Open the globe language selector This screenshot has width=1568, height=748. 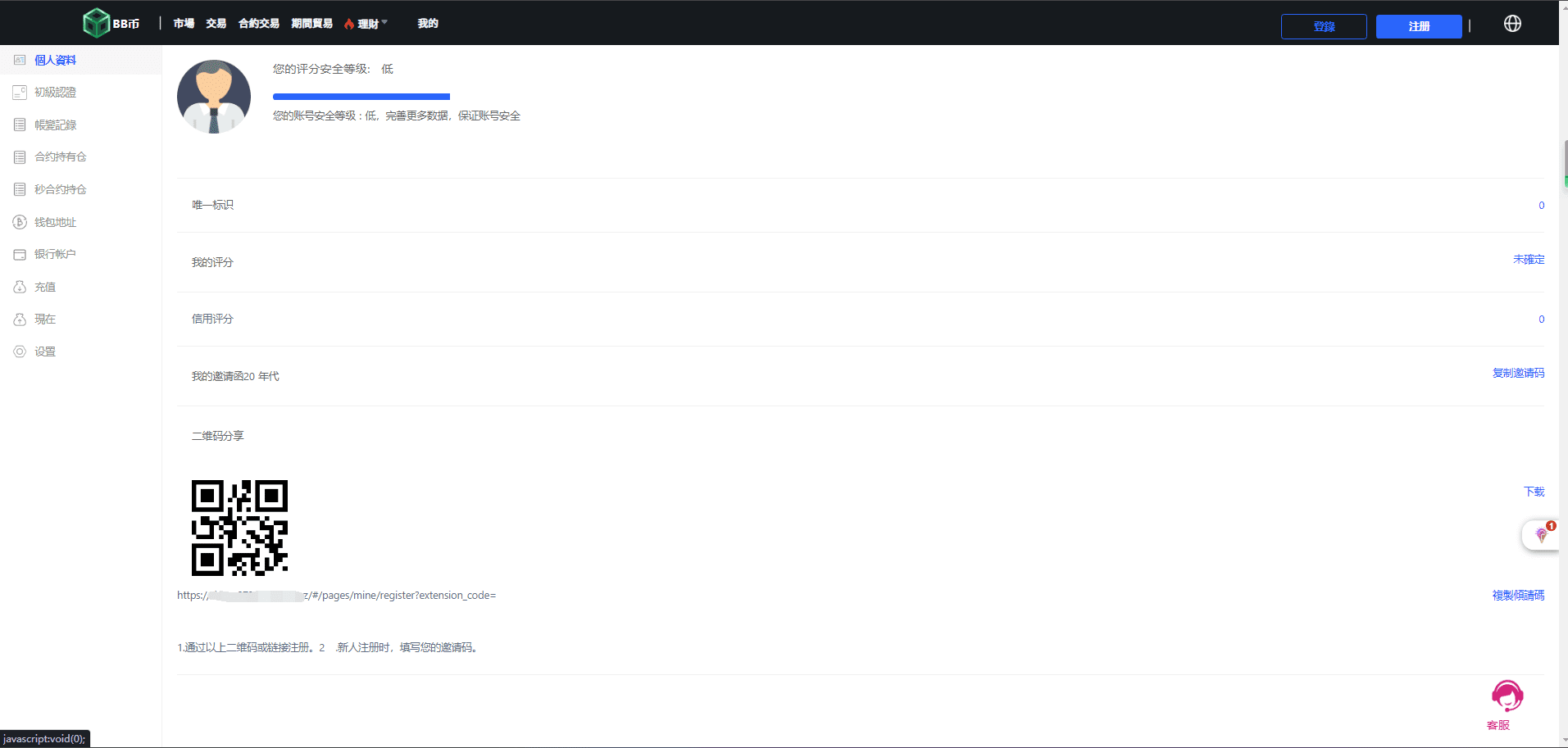[1512, 24]
